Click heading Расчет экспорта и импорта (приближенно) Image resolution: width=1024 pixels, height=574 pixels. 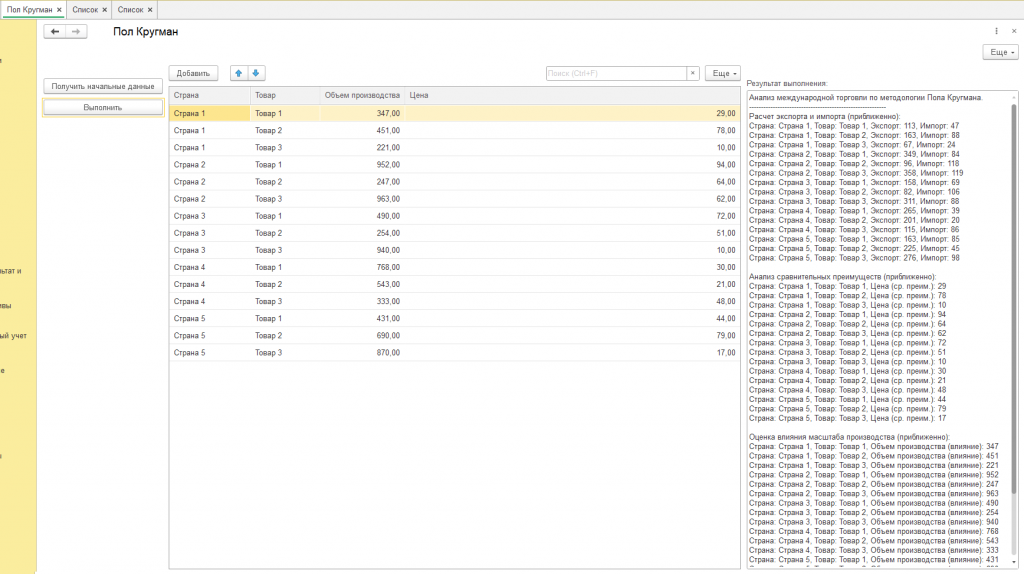coord(824,116)
